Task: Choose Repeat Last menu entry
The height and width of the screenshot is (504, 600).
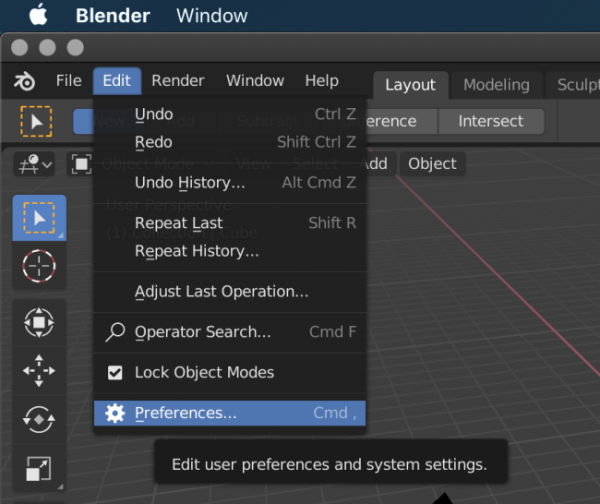Action: 230,223
